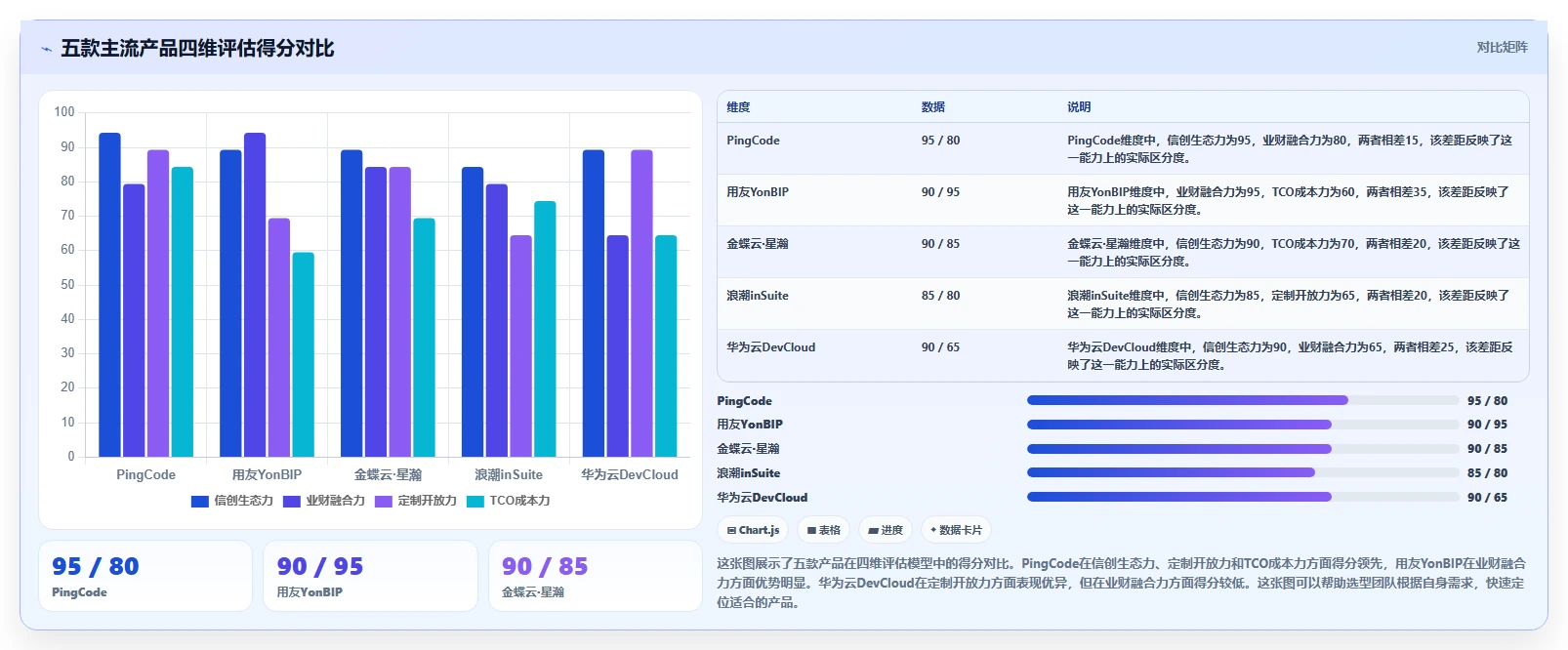Toggle the 业财融合力 legend item
Viewport: 1568px width, 650px height.
[x=324, y=501]
